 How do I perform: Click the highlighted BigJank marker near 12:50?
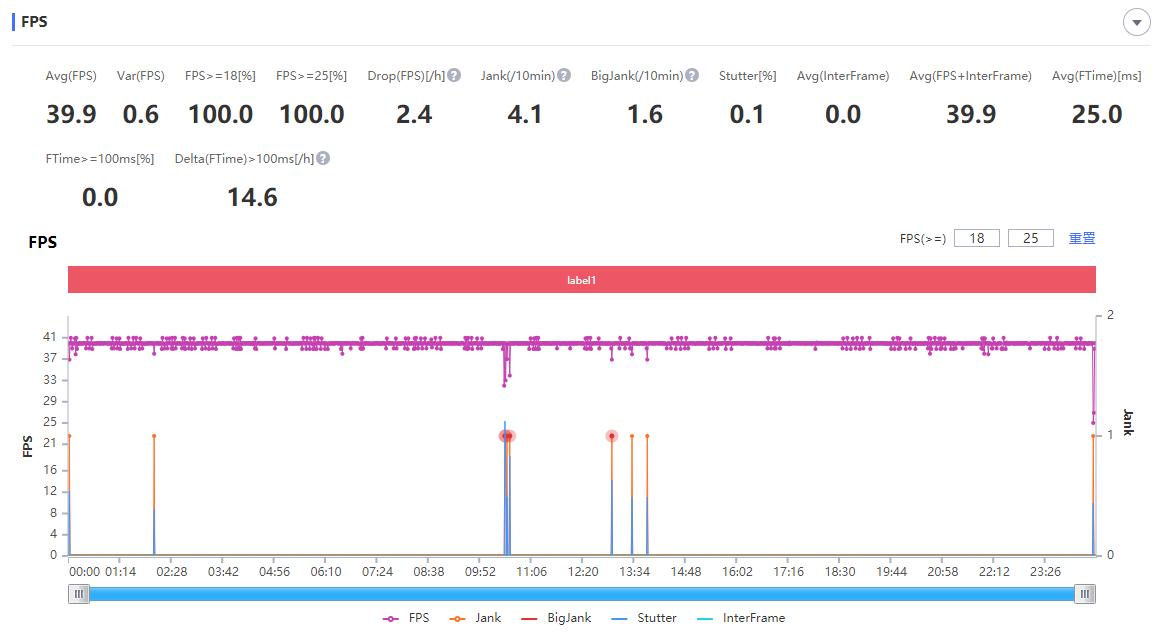point(611,436)
